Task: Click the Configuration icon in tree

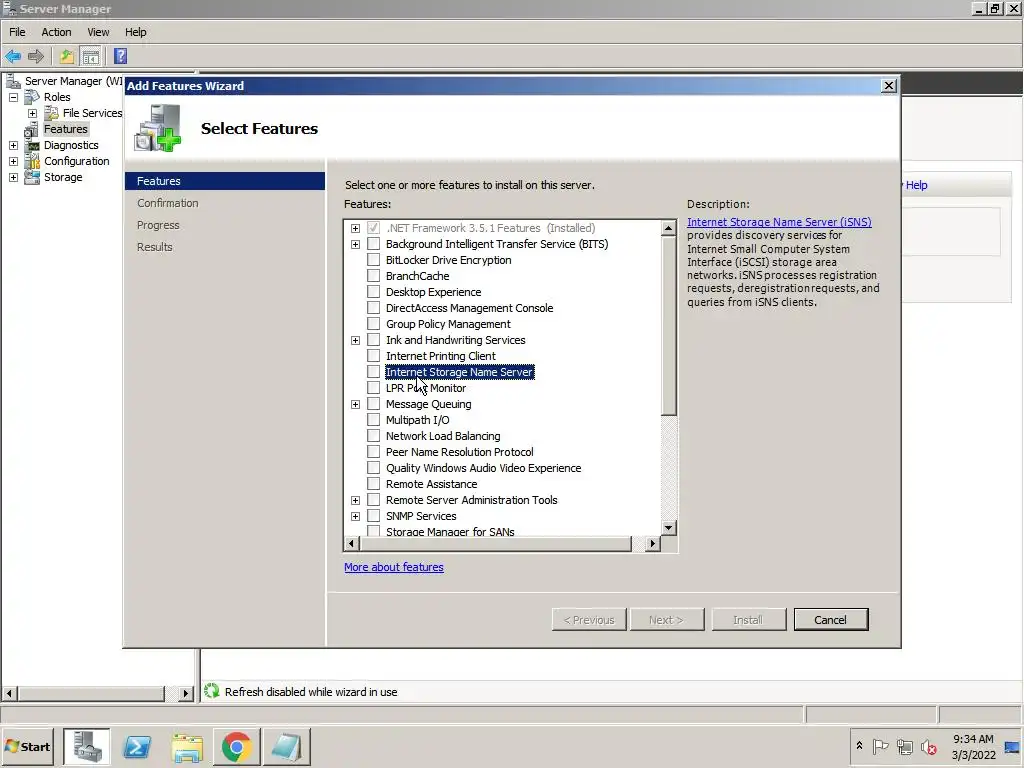Action: pos(32,161)
